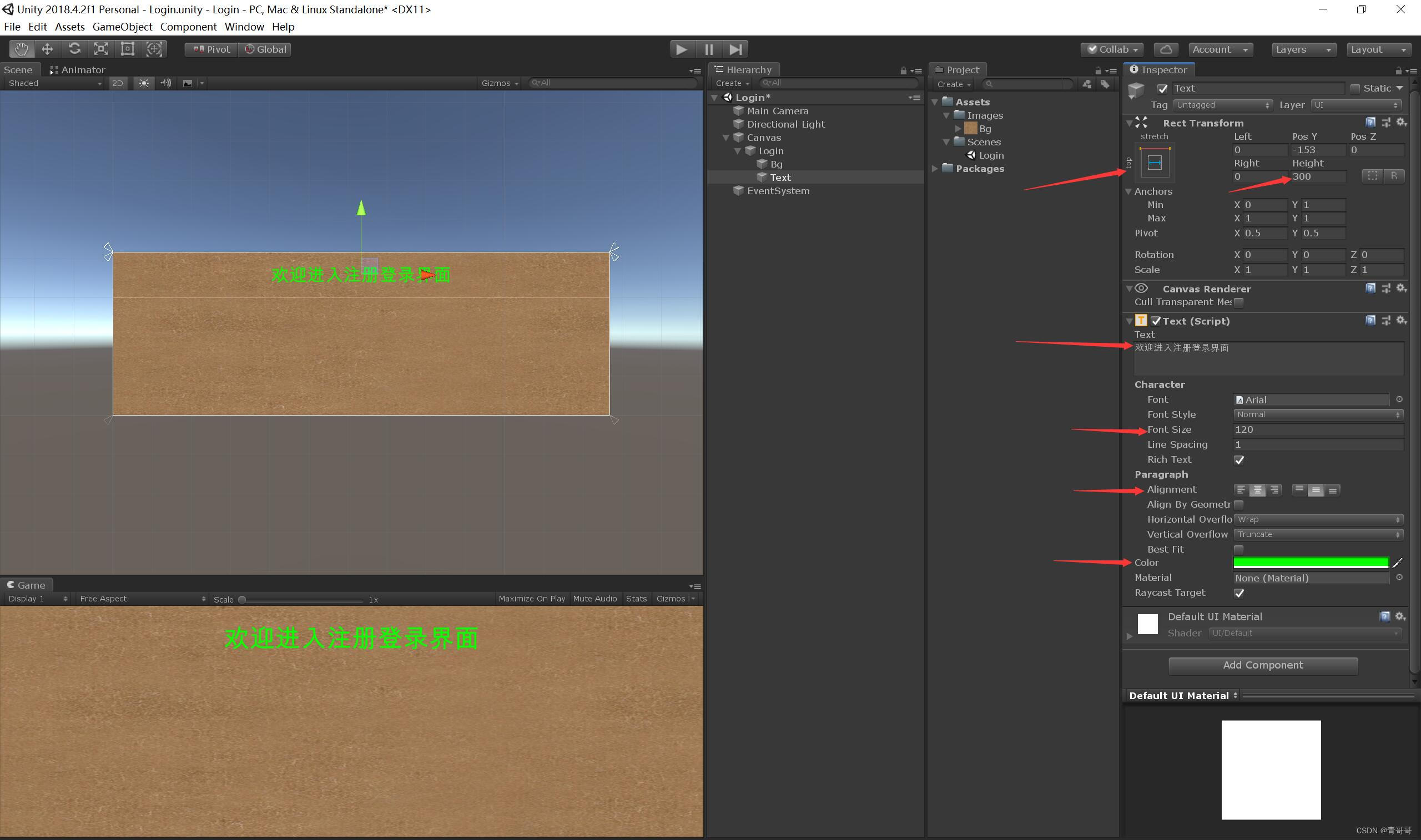Click the Play button to run game
This screenshot has width=1421, height=840.
tap(680, 48)
